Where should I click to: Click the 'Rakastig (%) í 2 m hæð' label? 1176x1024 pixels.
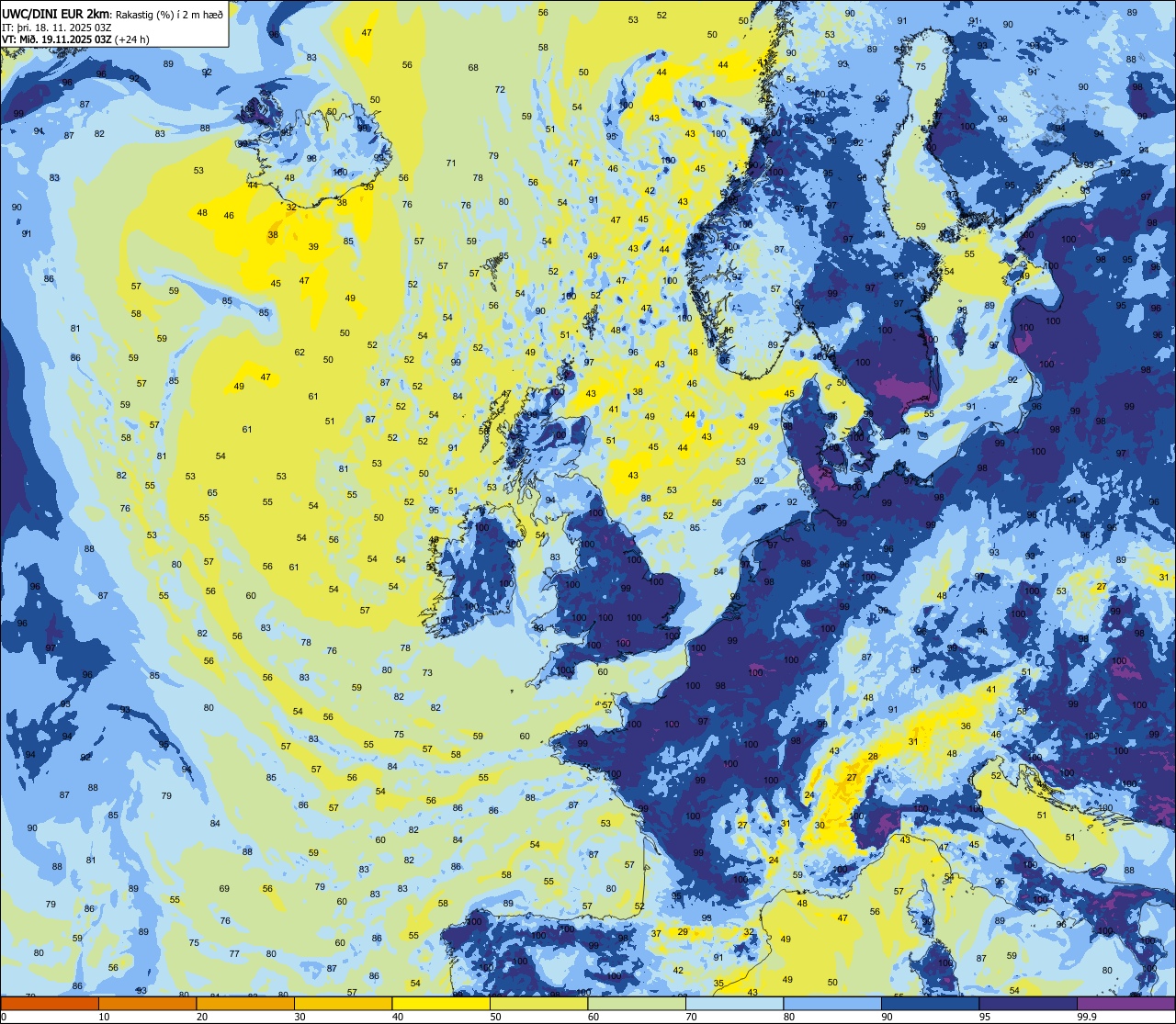coord(168,14)
